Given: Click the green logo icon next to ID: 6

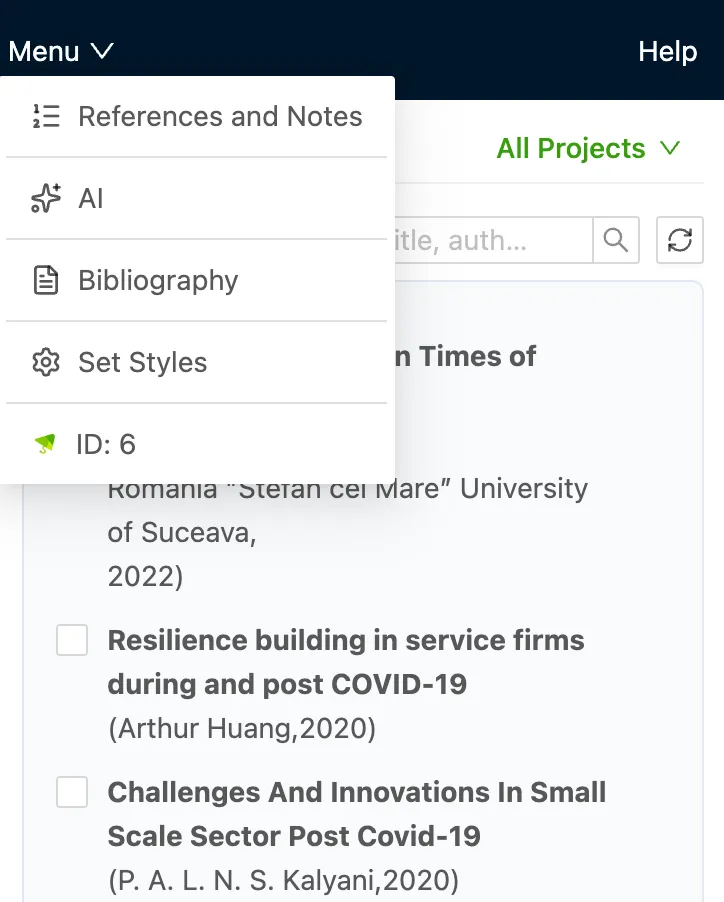Looking at the screenshot, I should (45, 444).
